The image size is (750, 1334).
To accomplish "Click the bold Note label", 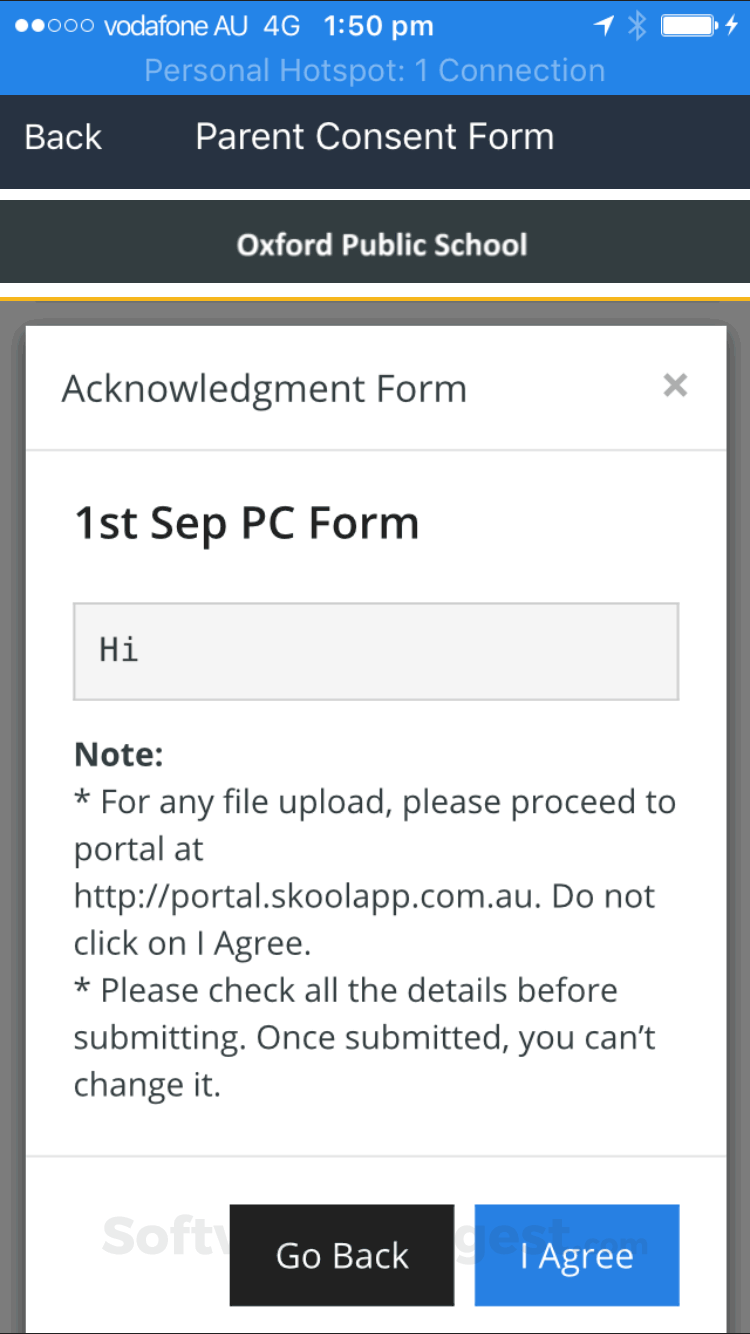I will click(118, 755).
